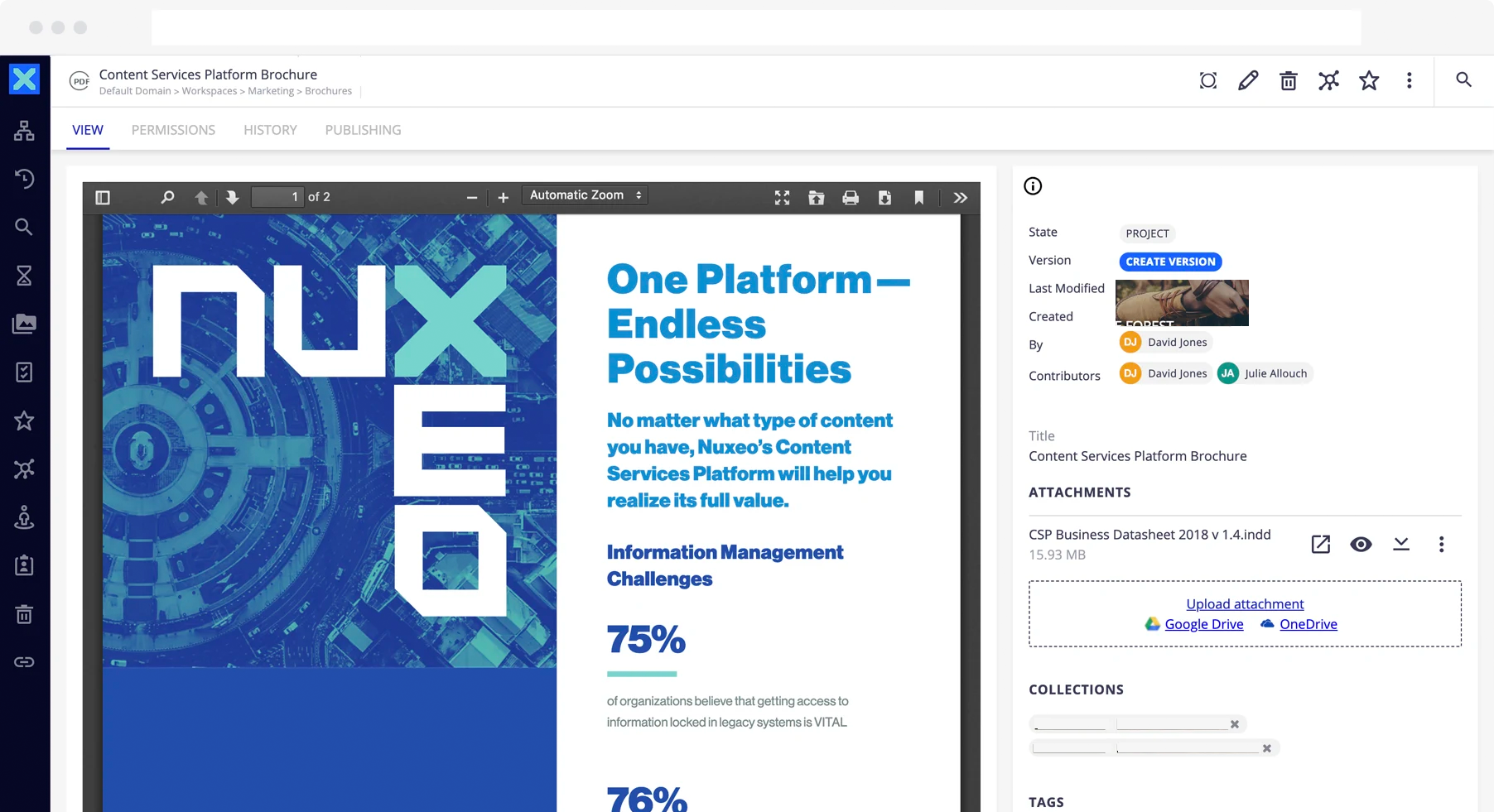Open attachment in external editor icon
This screenshot has width=1494, height=812.
1320,544
